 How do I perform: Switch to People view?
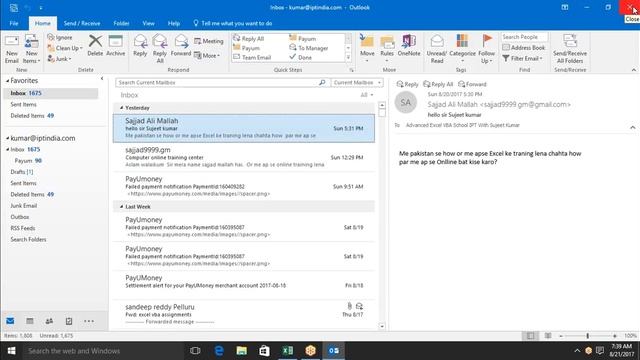click(x=49, y=321)
